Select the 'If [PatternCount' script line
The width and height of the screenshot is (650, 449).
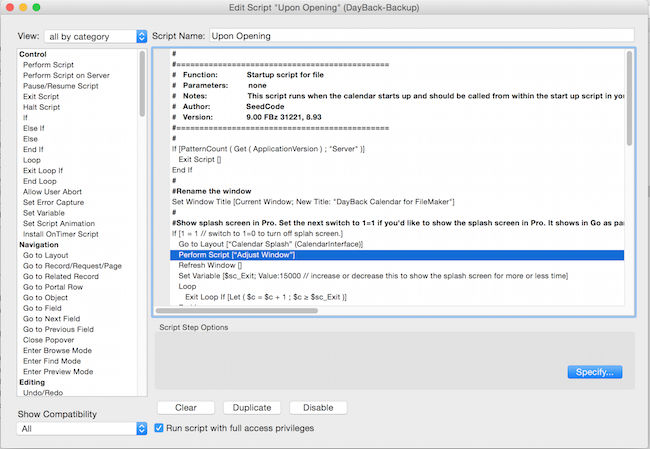(x=268, y=149)
